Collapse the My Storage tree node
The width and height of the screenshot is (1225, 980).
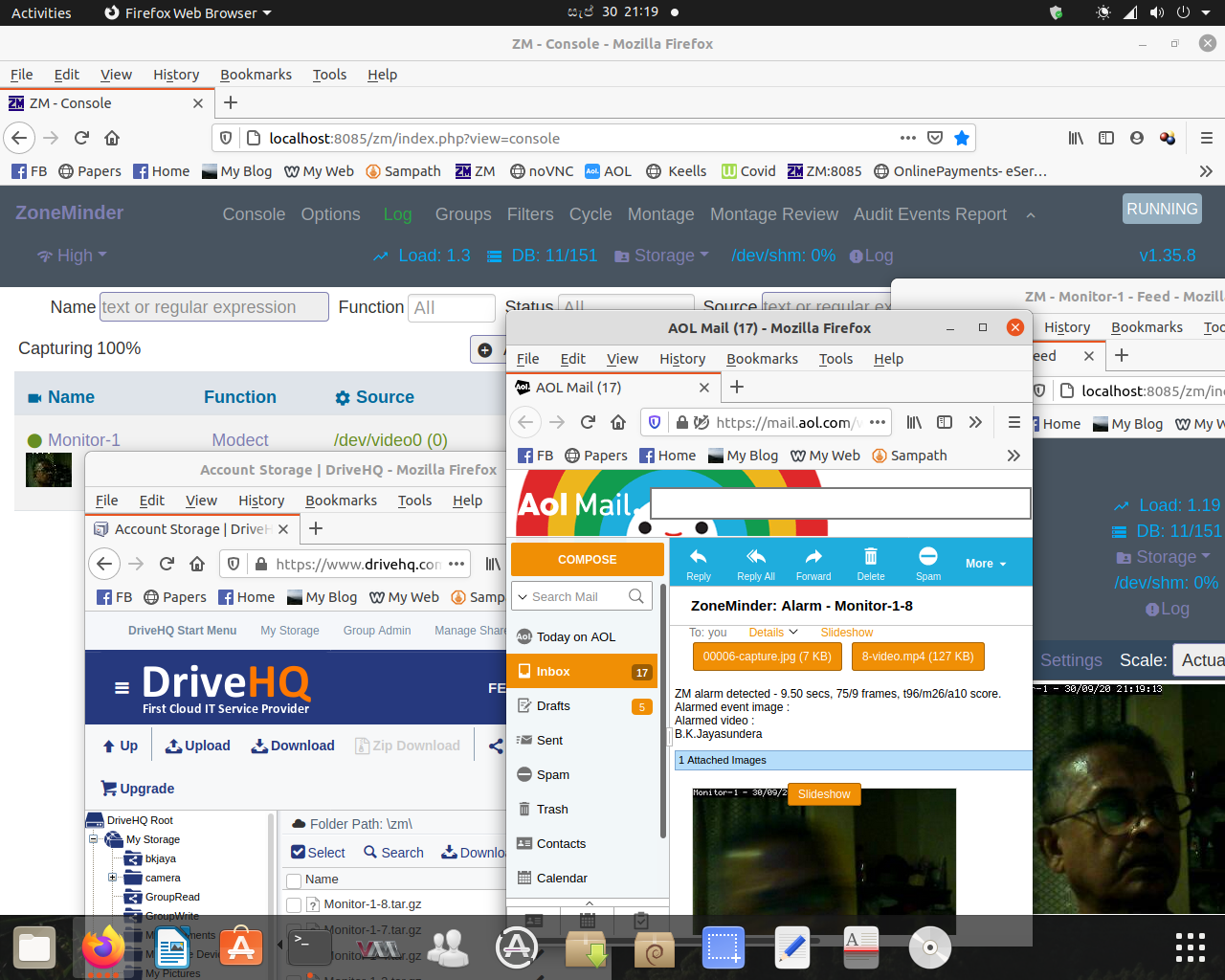tap(94, 839)
